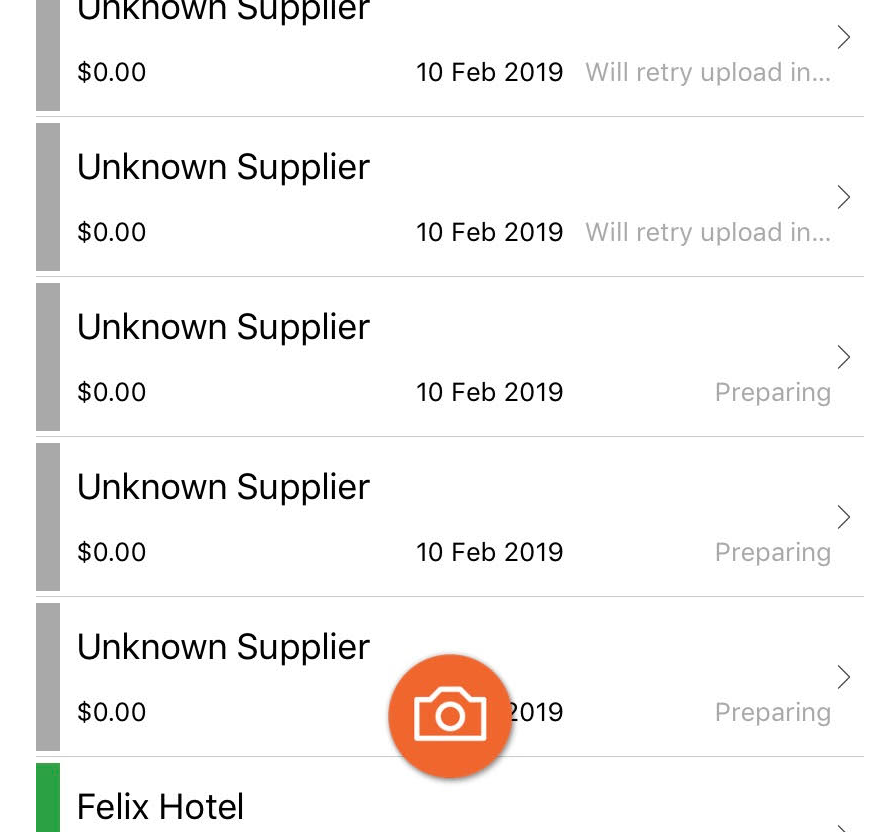This screenshot has width=894, height=832.
Task: Select the green status bar beside Felix Hotel
Action: 48,797
